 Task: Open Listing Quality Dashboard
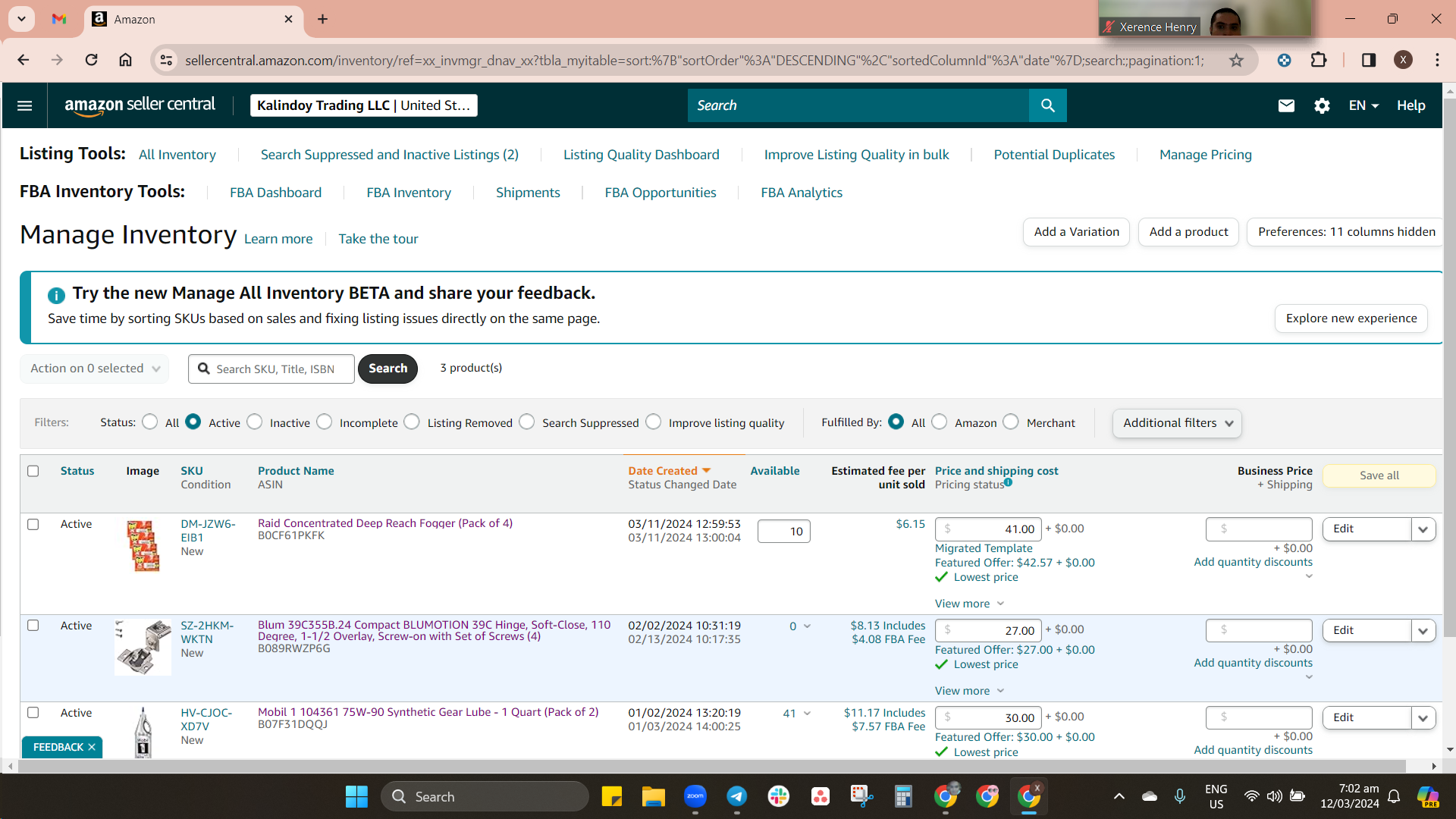tap(642, 155)
